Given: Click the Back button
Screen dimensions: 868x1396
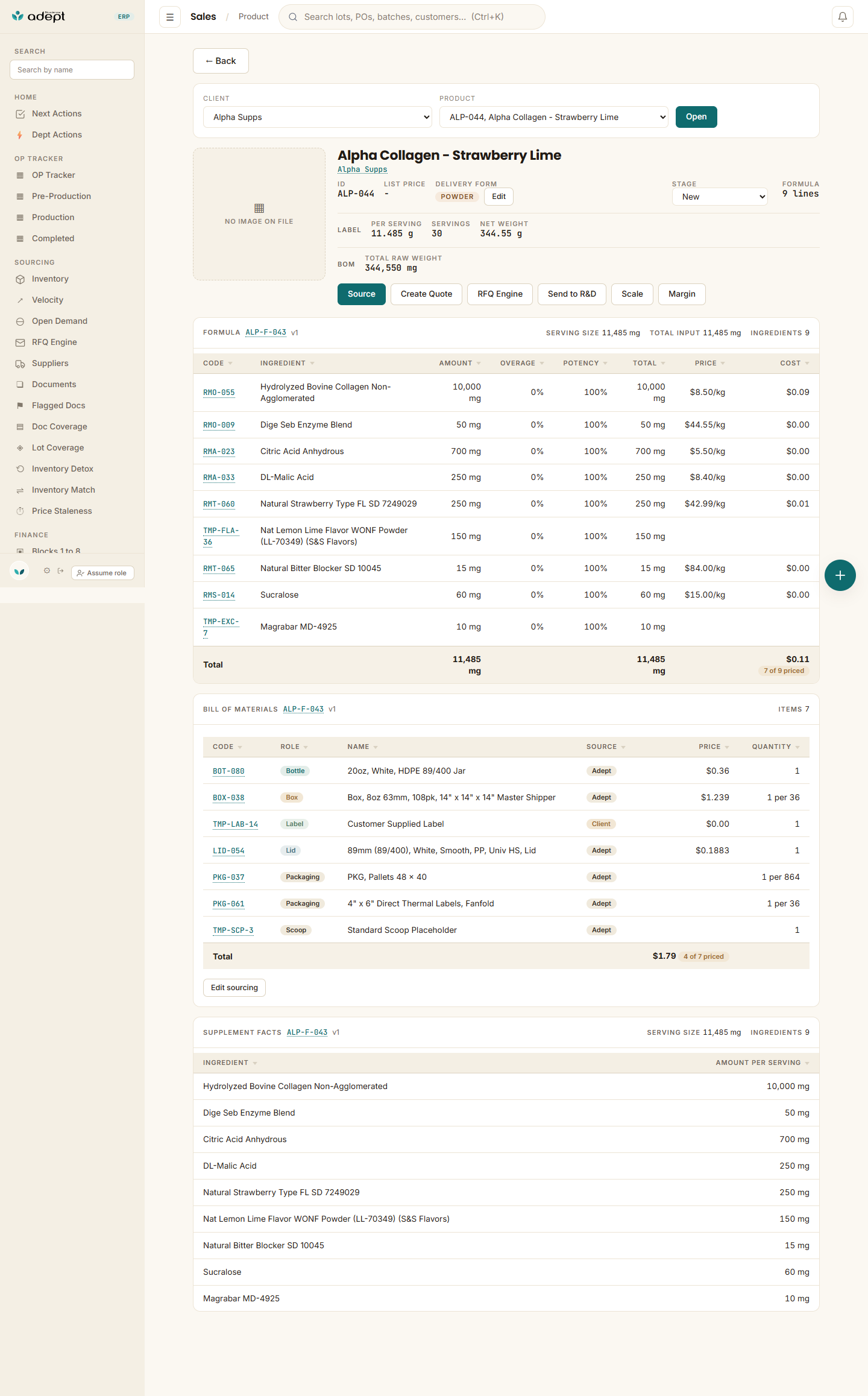Looking at the screenshot, I should (x=221, y=61).
